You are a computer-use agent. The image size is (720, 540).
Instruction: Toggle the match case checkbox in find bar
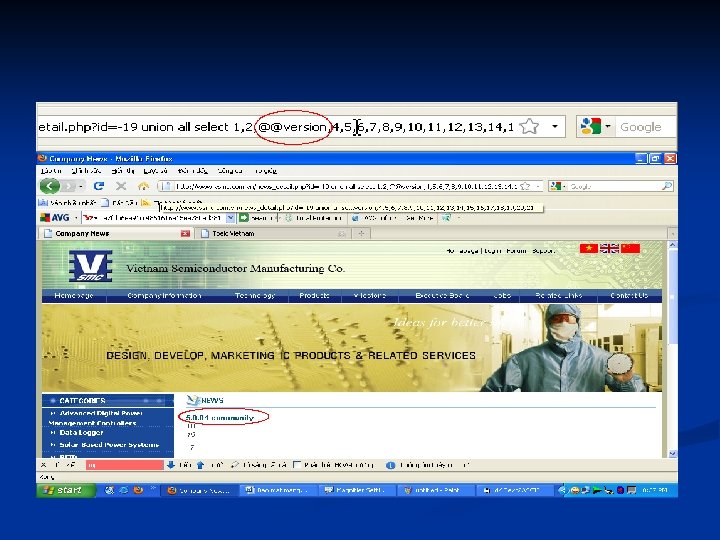(297, 465)
